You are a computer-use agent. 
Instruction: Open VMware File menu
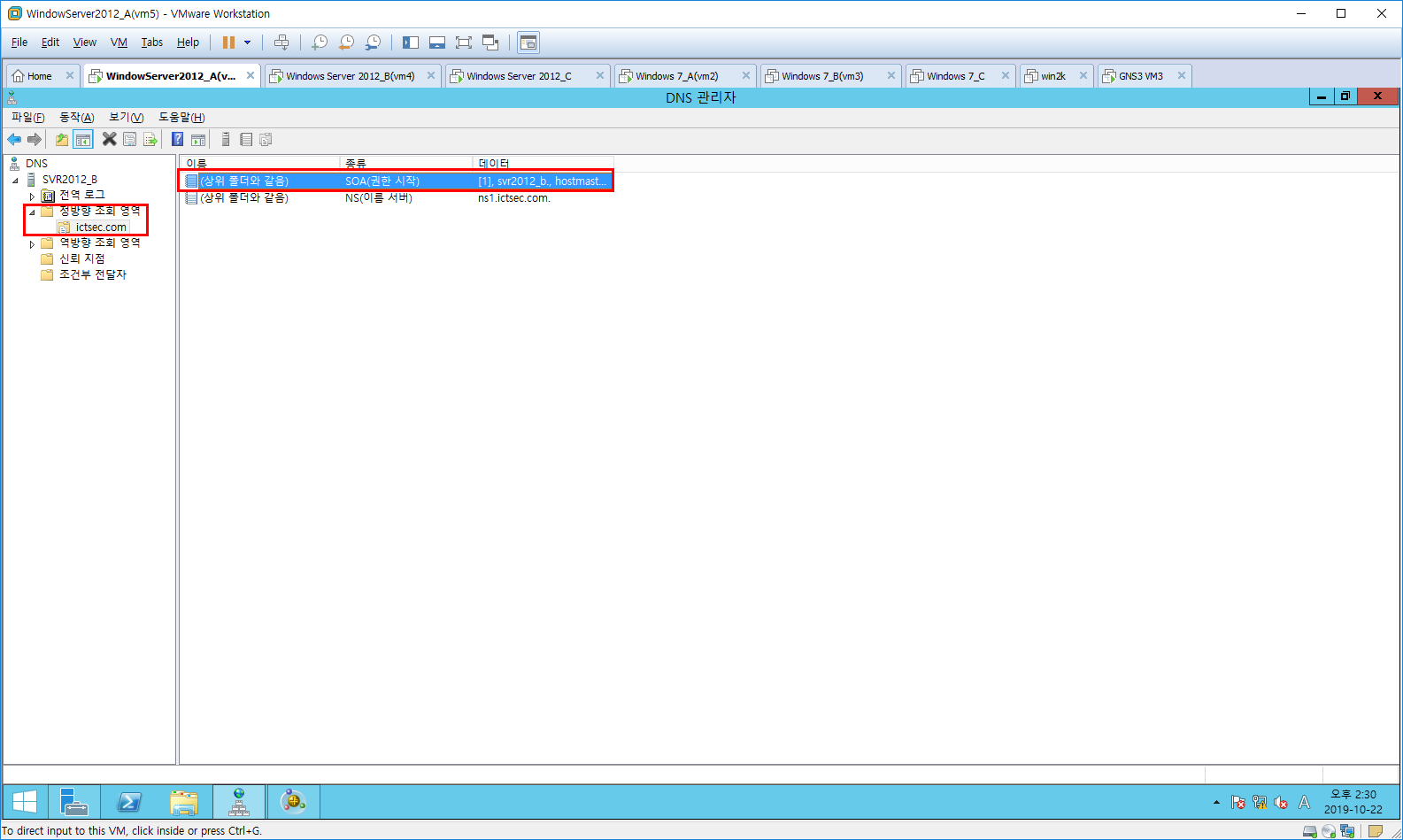[19, 42]
